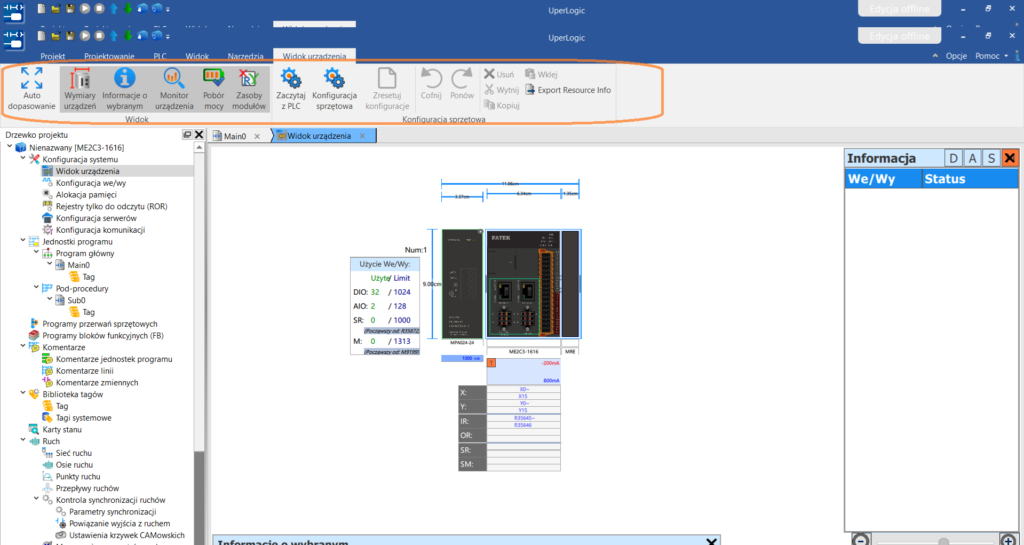Show Pobór mocy power consumption
The height and width of the screenshot is (545, 1024).
tap(214, 89)
